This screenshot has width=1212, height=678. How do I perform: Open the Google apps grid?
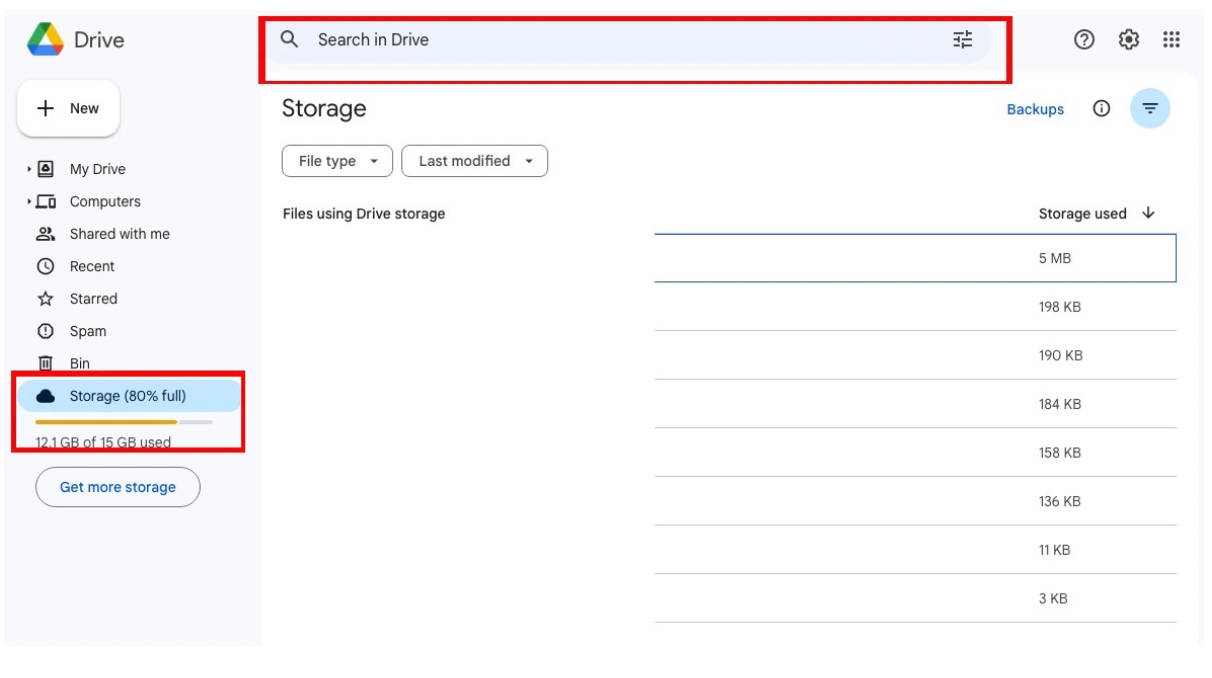pyautogui.click(x=1171, y=40)
